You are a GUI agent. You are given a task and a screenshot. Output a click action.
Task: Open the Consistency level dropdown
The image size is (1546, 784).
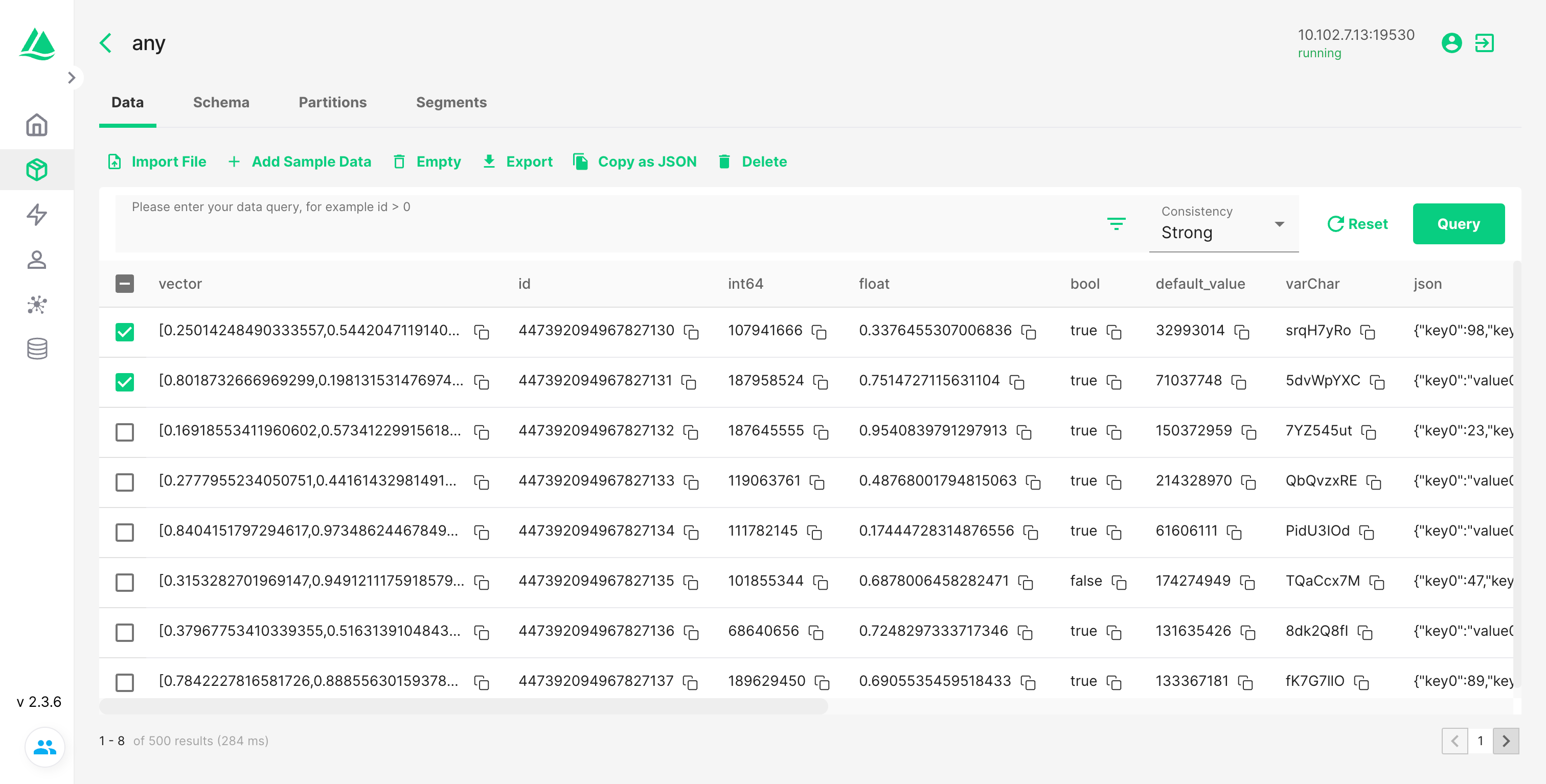pyautogui.click(x=1222, y=225)
